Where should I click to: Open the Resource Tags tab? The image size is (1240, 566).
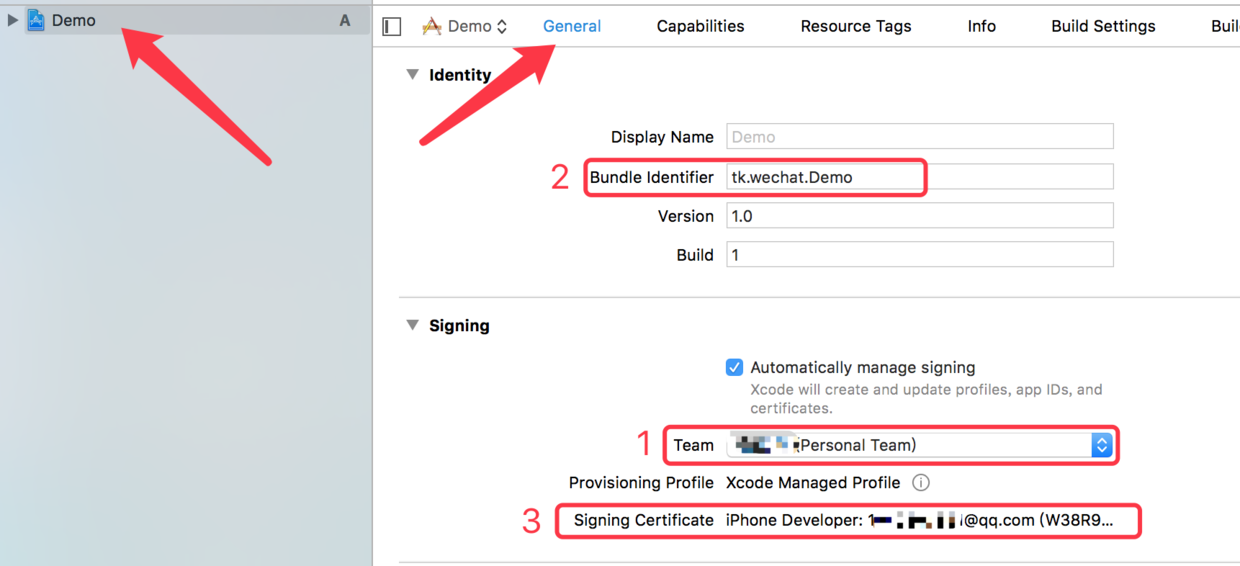pos(856,26)
